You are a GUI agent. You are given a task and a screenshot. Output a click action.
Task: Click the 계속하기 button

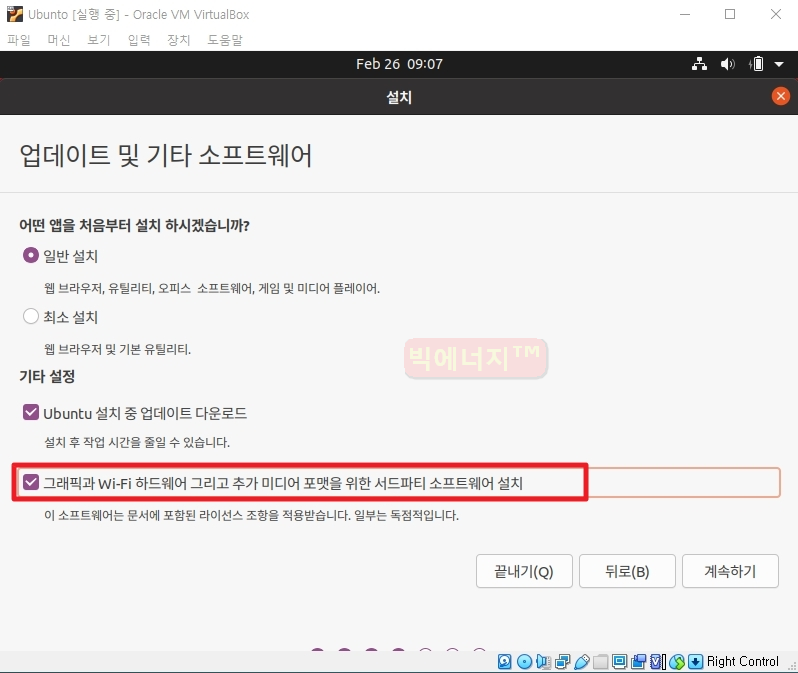coord(730,571)
